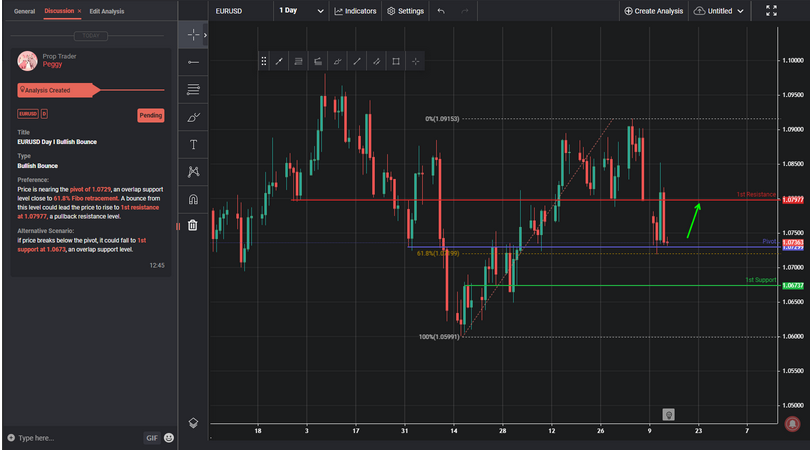Image resolution: width=811 pixels, height=451 pixels.
Task: Open the layers object tree icon
Action: tap(193, 423)
